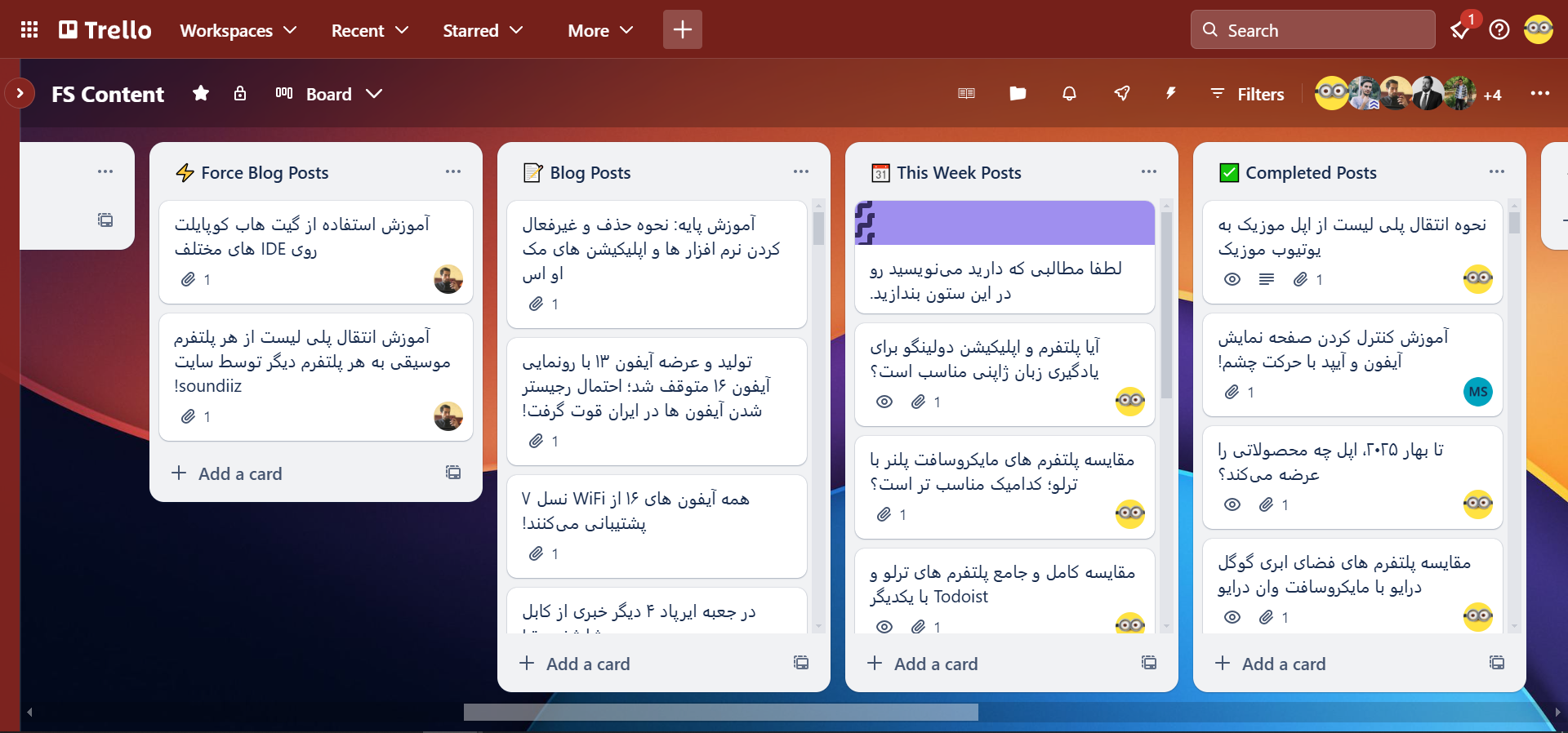Image resolution: width=1568 pixels, height=733 pixels.
Task: Click Completed Posts list title
Action: tap(1311, 173)
